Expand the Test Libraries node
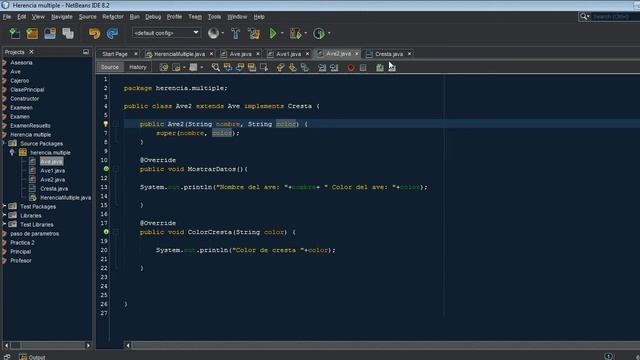The image size is (640, 360). (x=4, y=224)
